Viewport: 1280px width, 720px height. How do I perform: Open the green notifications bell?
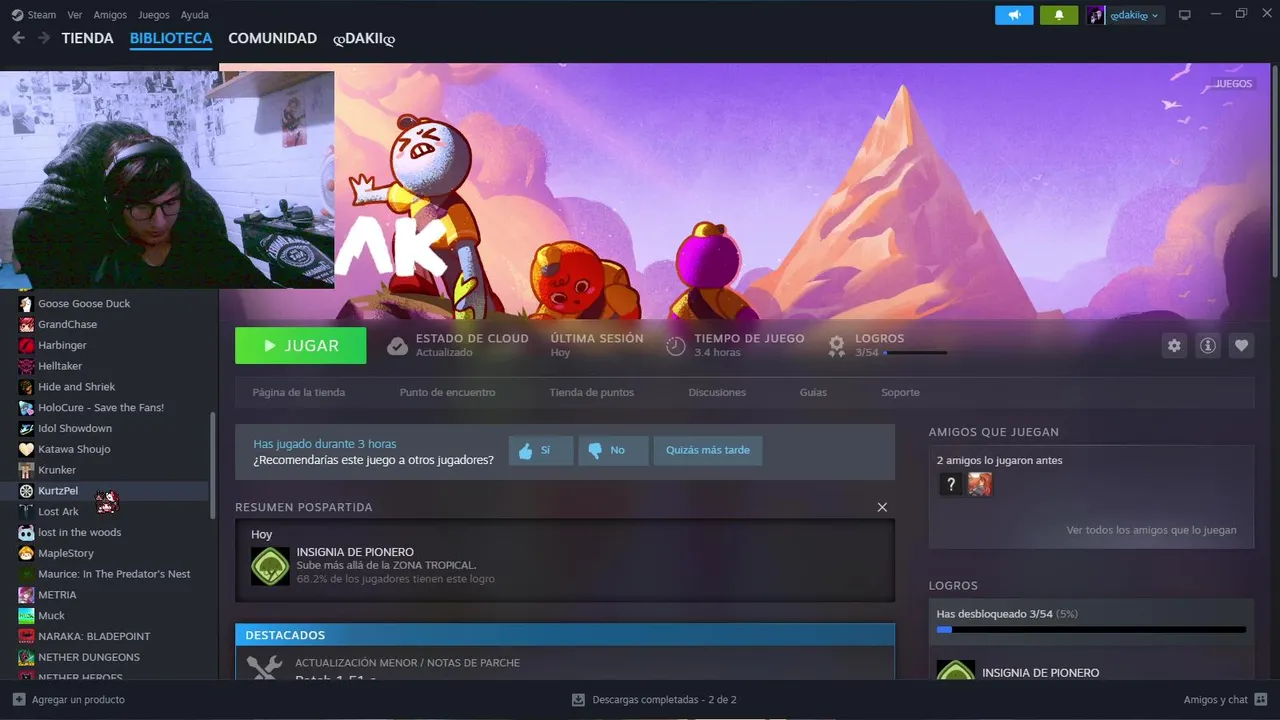point(1059,15)
